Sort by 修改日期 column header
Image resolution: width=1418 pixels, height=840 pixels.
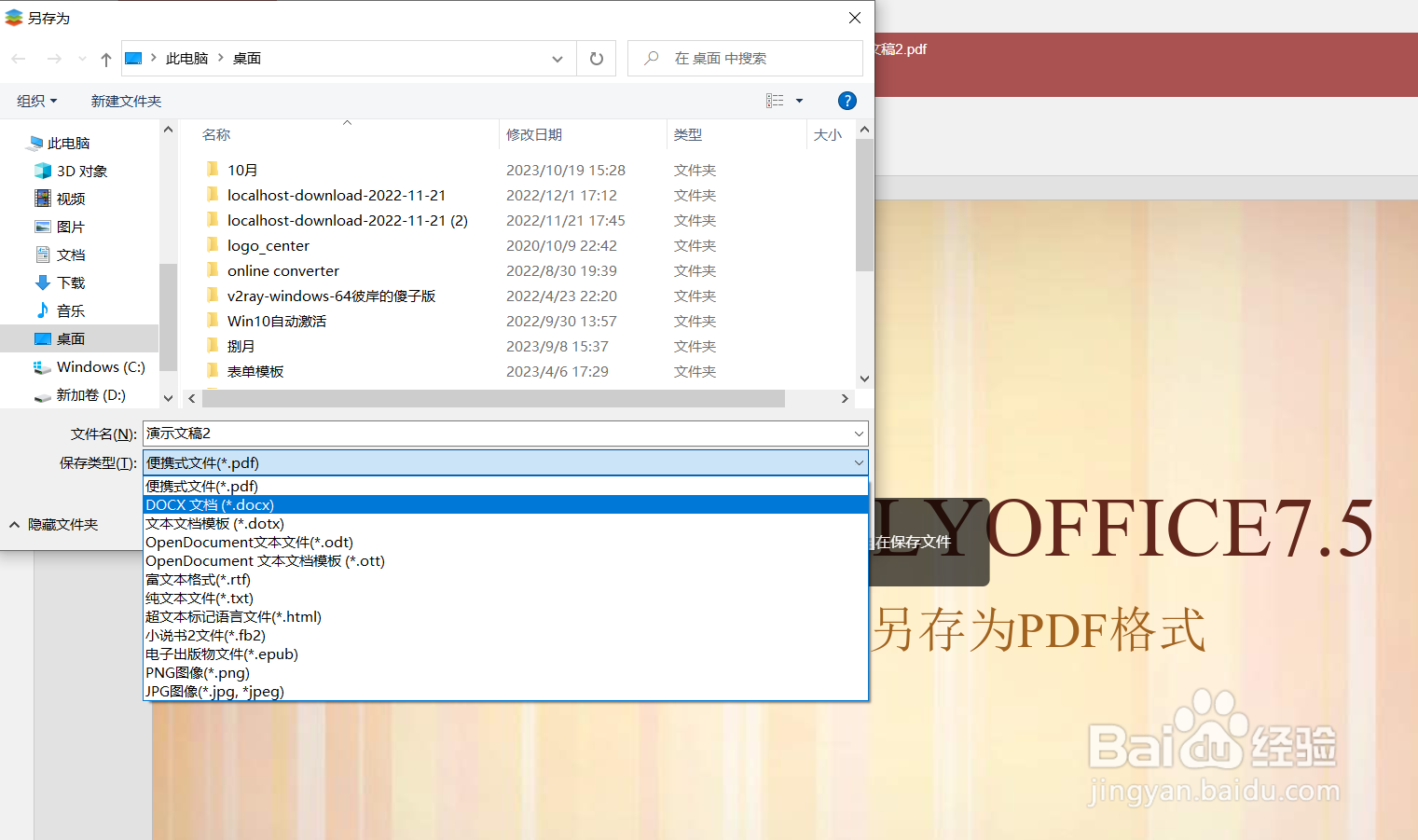pos(534,134)
